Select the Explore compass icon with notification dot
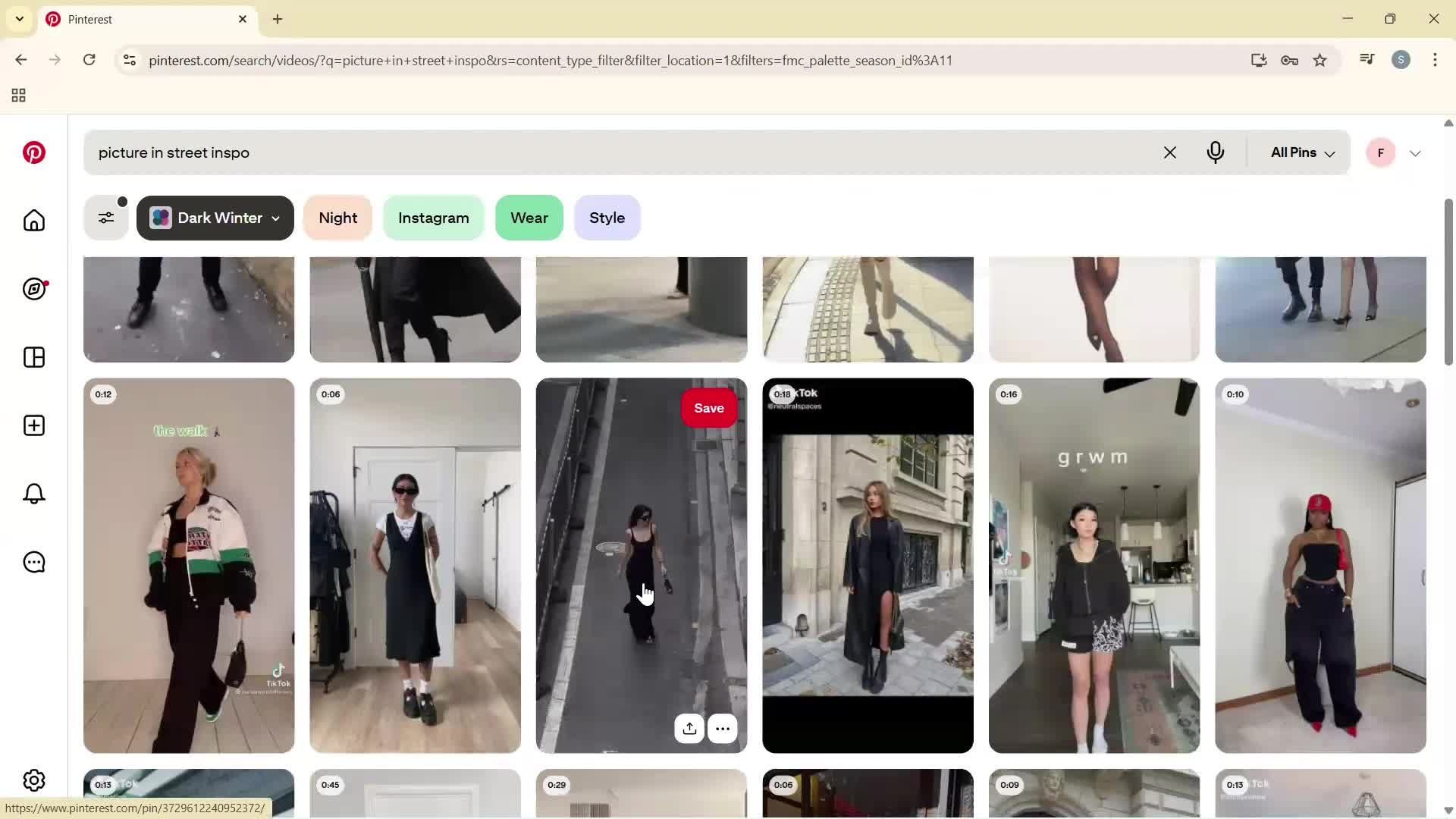This screenshot has height=819, width=1456. (33, 289)
